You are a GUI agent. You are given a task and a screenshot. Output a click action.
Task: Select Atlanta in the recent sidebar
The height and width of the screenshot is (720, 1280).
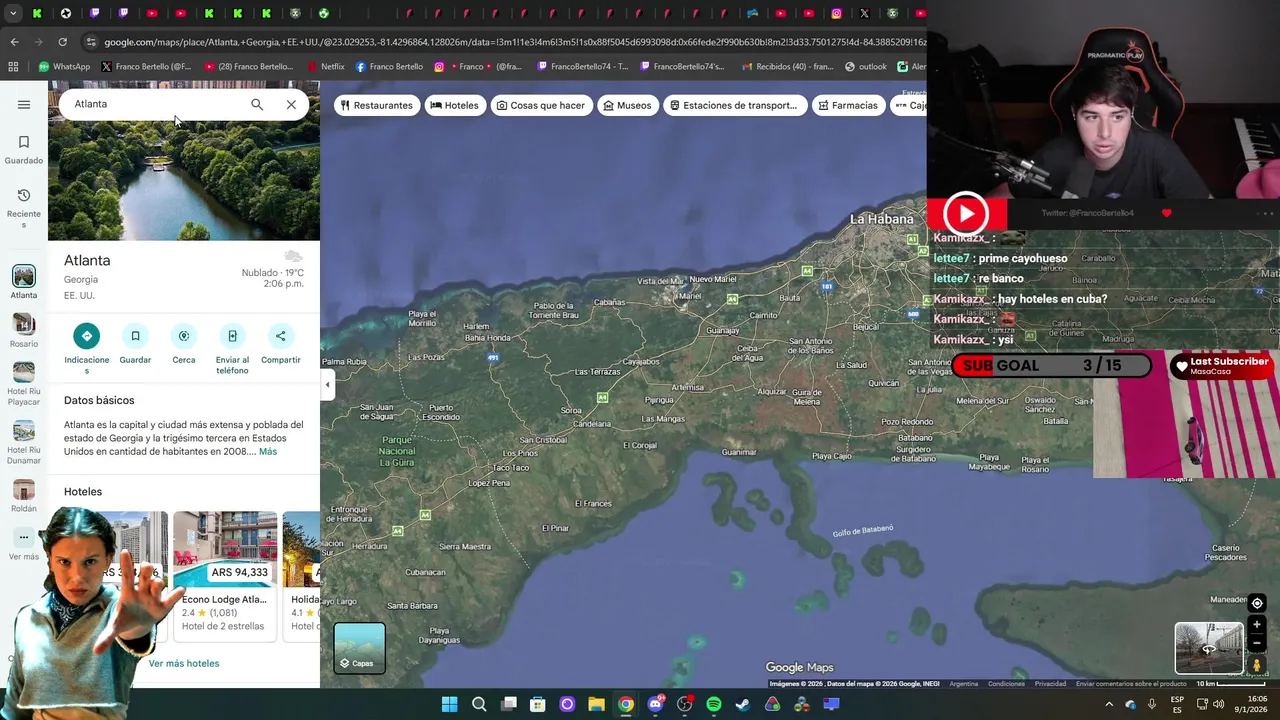pos(24,282)
